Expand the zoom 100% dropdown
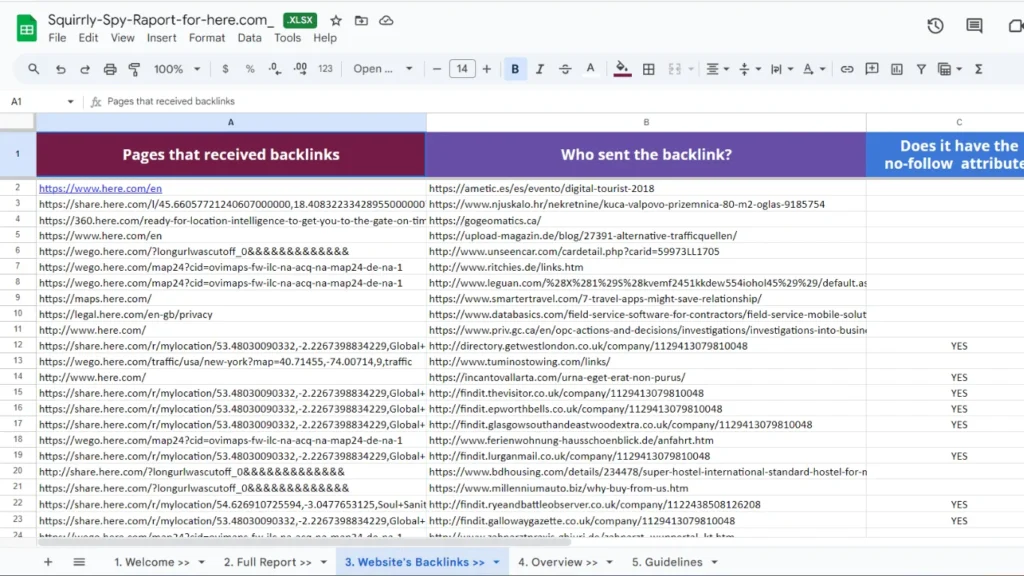 pos(177,69)
